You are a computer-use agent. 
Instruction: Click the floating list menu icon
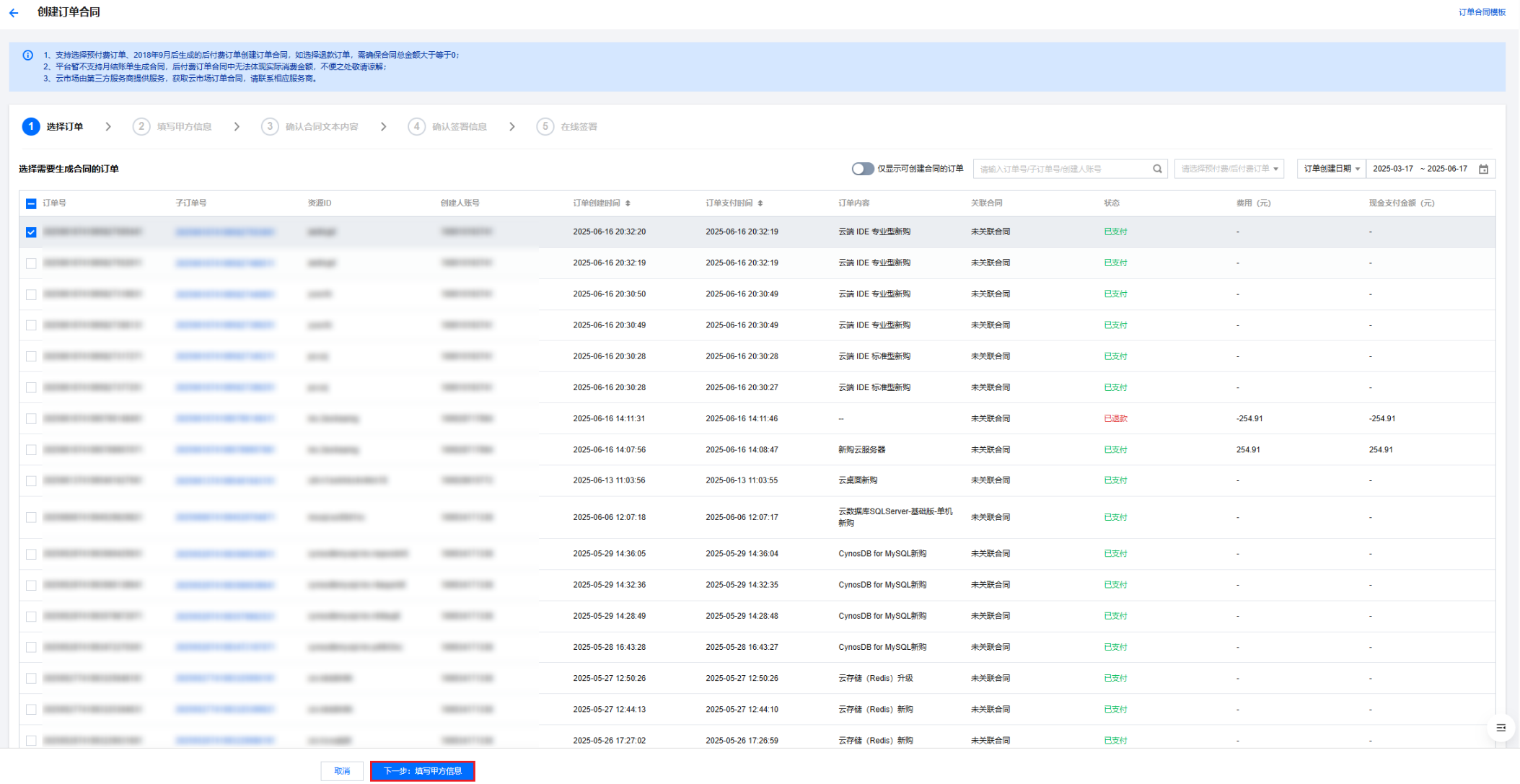click(1501, 728)
